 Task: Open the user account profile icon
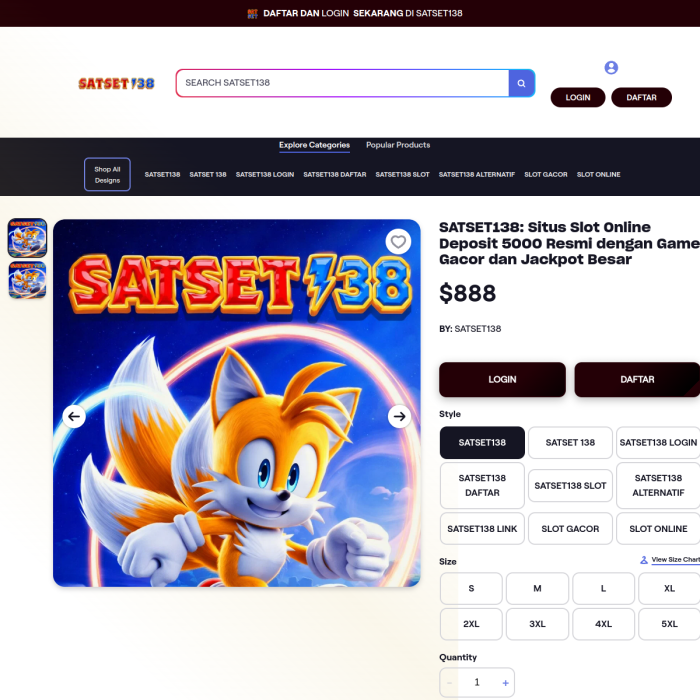point(611,67)
